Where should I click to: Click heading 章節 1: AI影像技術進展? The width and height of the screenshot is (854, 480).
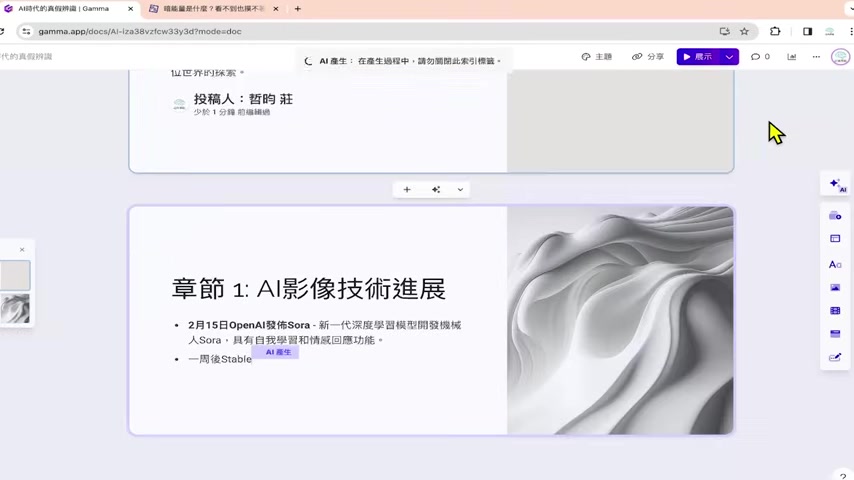pos(309,288)
